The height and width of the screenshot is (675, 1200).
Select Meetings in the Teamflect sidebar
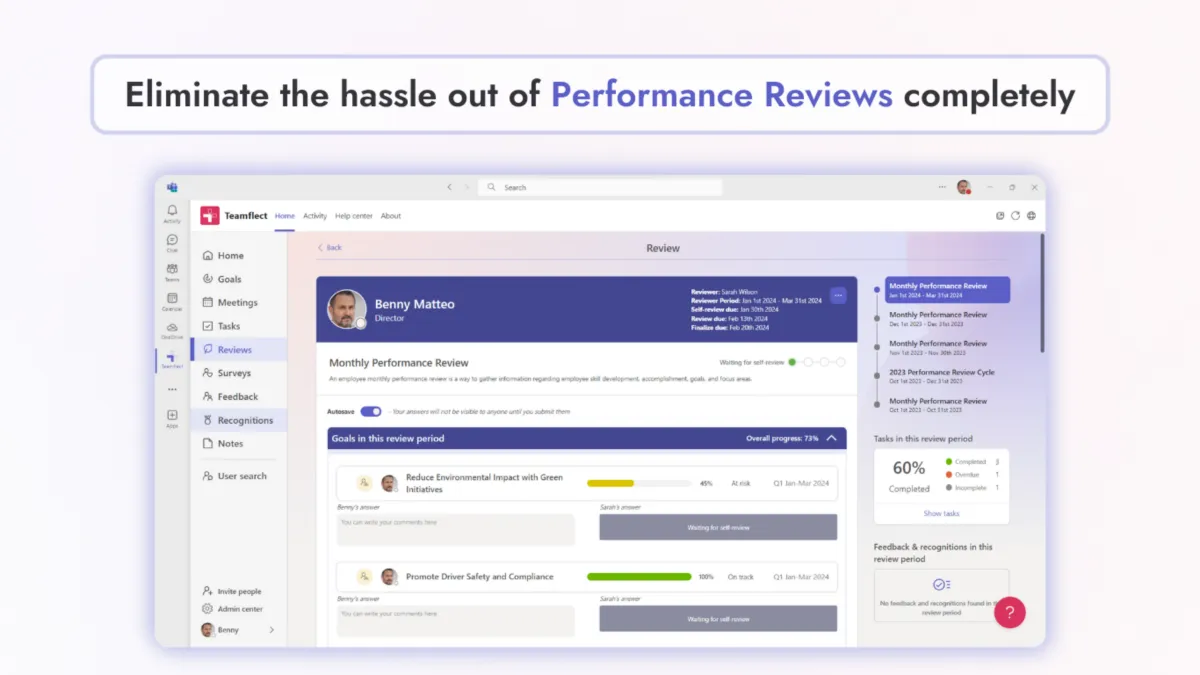pos(235,302)
